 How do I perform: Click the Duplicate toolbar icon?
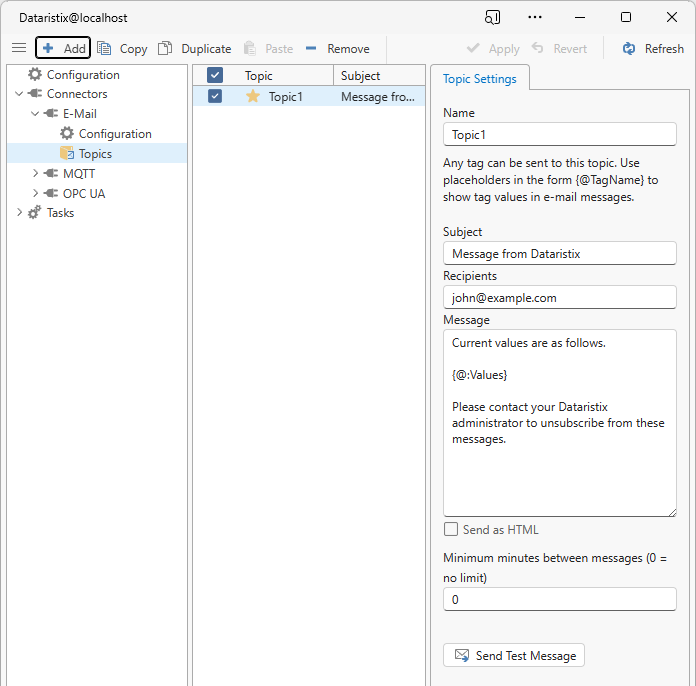tap(166, 48)
